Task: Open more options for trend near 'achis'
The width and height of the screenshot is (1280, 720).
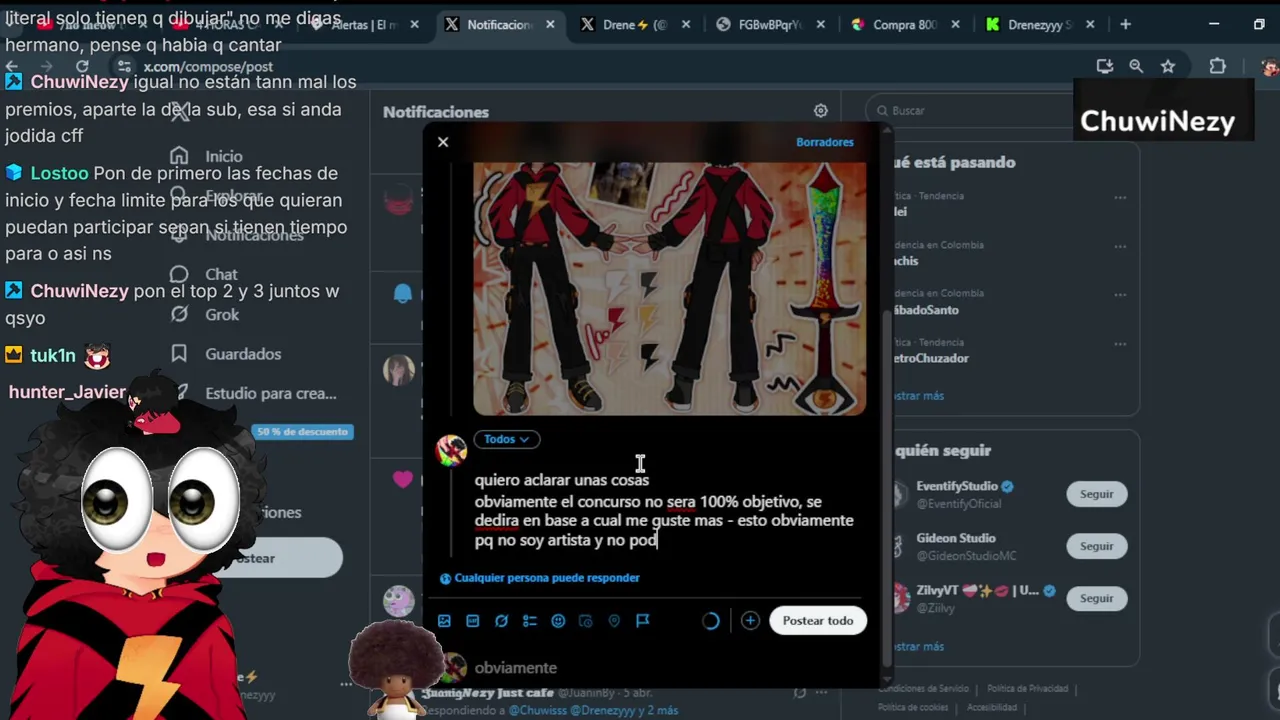Action: click(1120, 246)
